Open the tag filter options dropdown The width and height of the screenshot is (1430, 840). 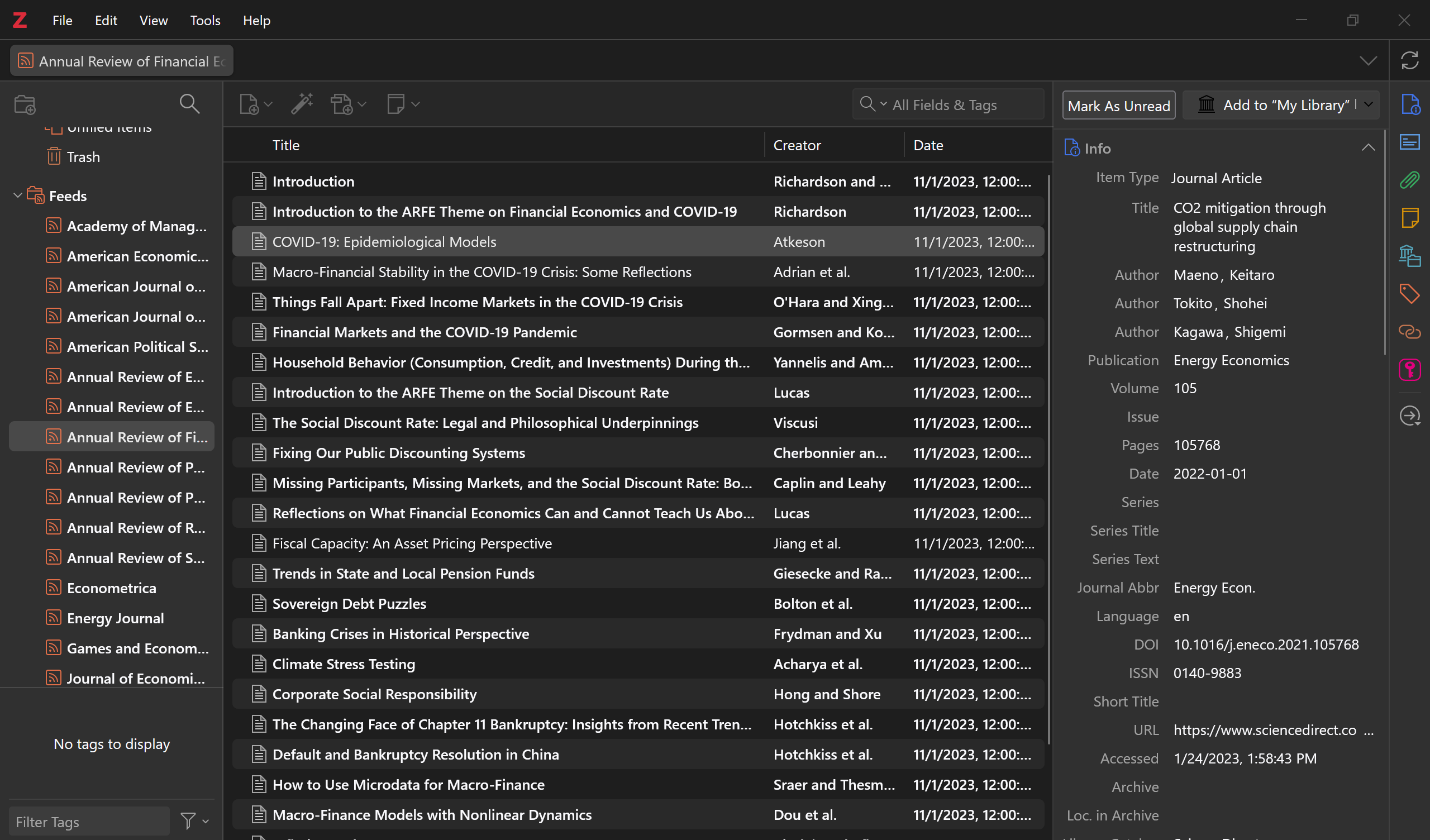coord(194,820)
